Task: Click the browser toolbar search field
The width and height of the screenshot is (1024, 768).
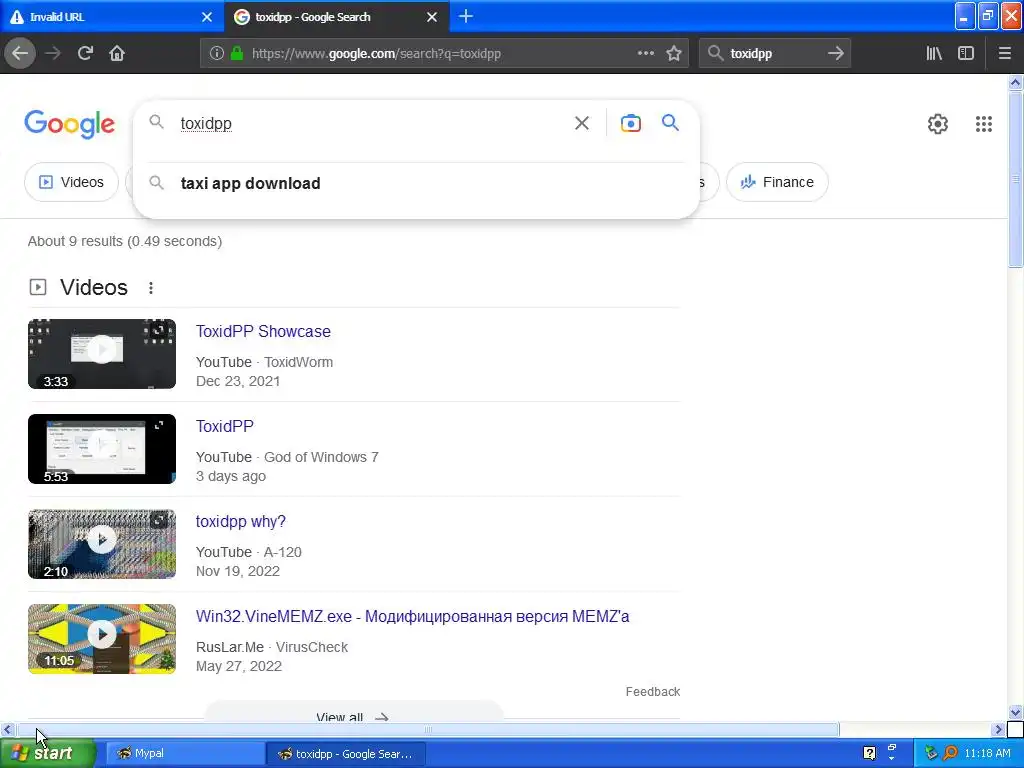Action: coord(774,54)
